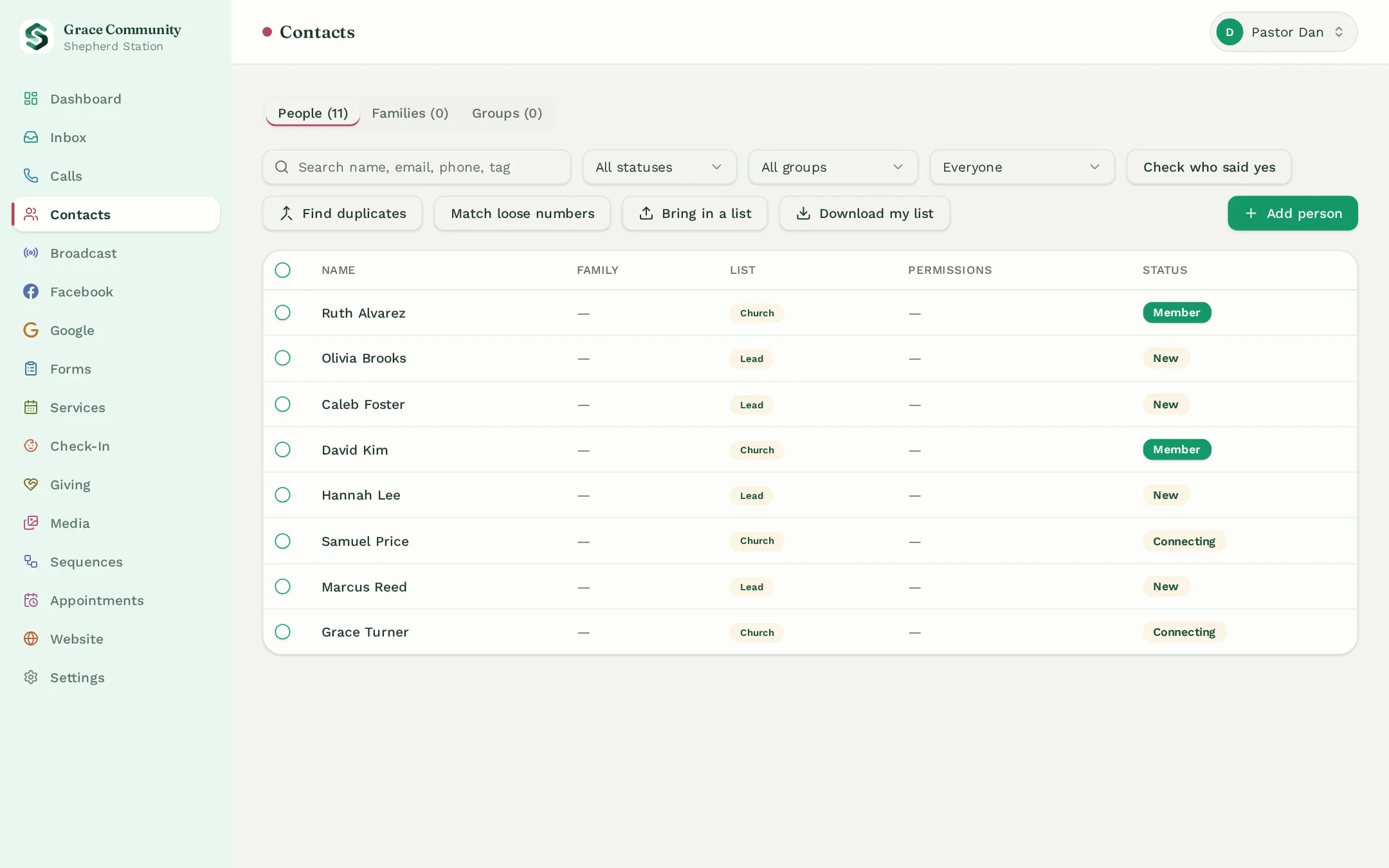Click the Giving heart icon
The height and width of the screenshot is (868, 1389).
[31, 484]
